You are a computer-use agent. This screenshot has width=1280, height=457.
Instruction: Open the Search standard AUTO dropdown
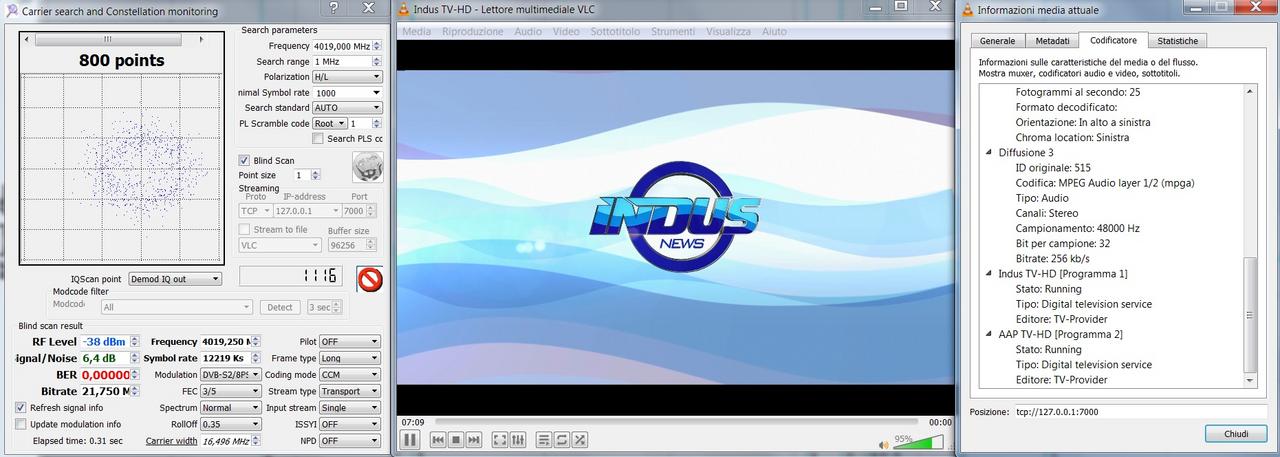coord(347,108)
